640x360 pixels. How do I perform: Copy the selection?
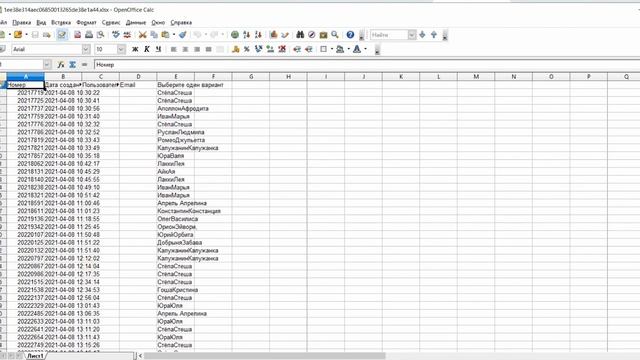(x=154, y=35)
